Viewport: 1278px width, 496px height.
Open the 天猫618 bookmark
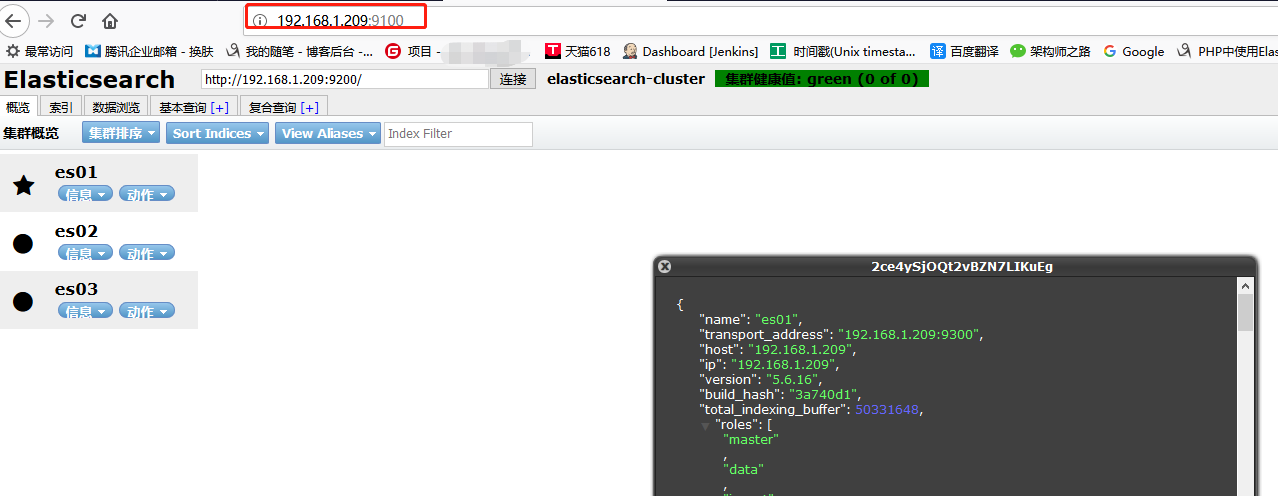[x=577, y=51]
